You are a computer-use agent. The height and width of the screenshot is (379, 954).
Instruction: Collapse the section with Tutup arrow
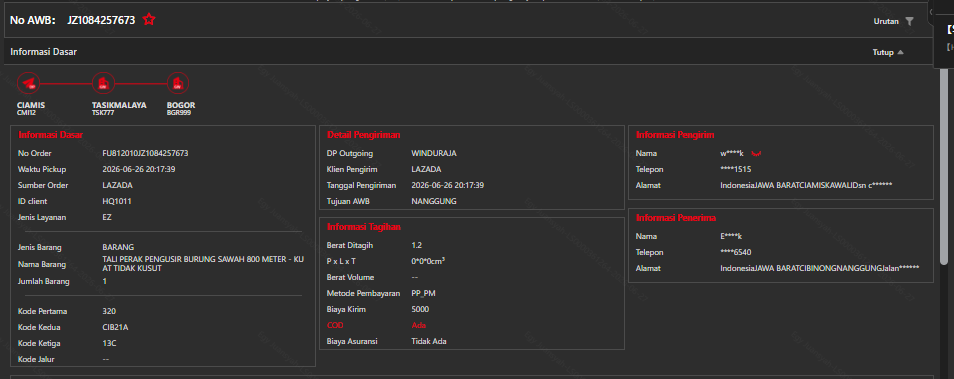[x=900, y=52]
